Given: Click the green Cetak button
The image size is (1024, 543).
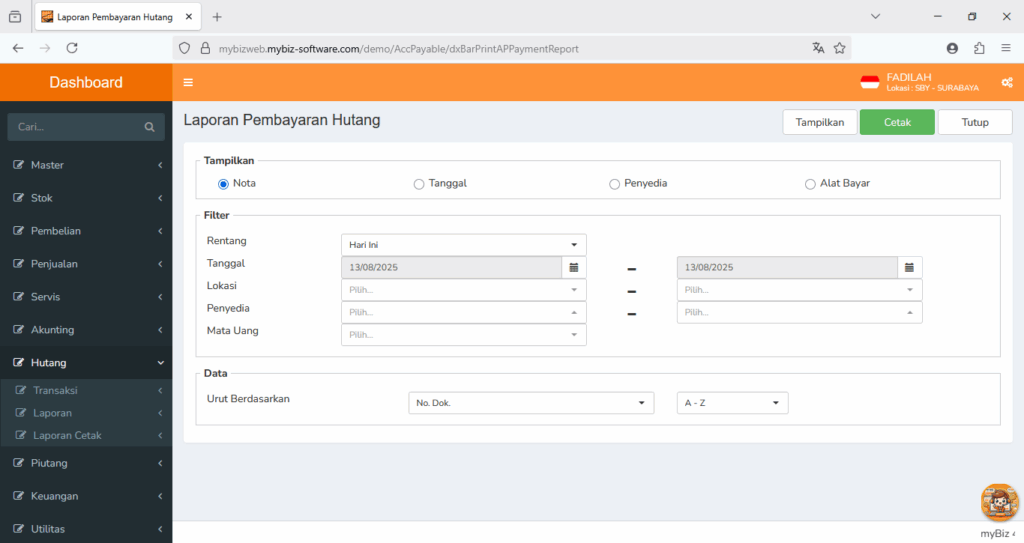Looking at the screenshot, I should [897, 122].
